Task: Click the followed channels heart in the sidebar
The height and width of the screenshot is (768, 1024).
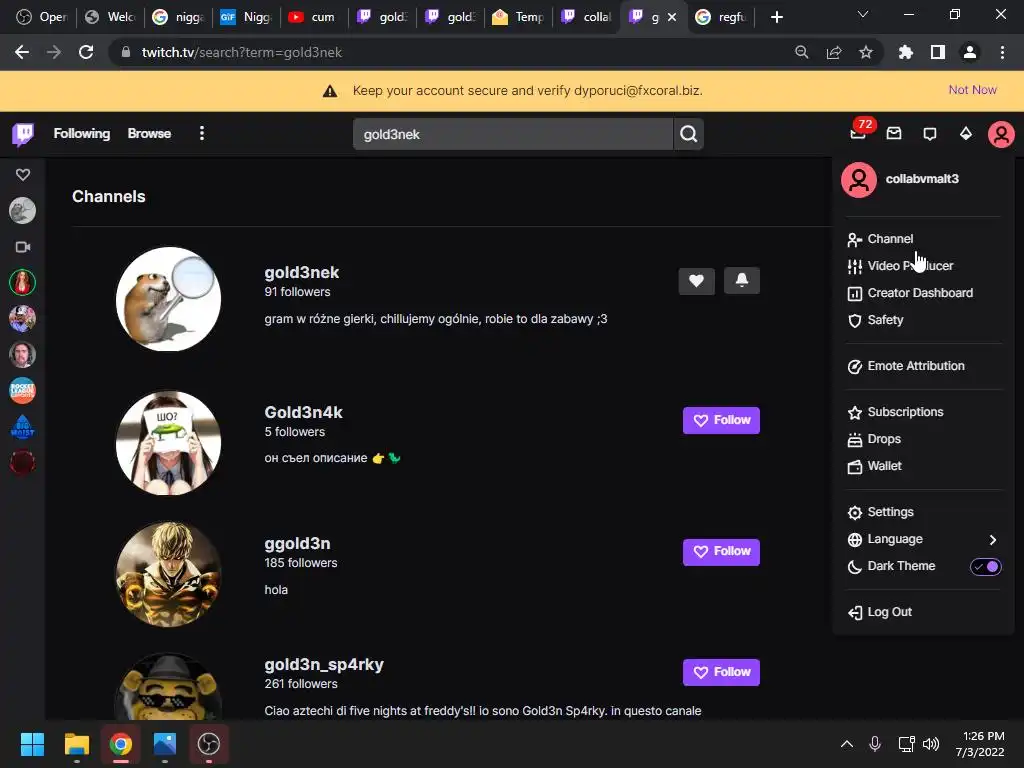Action: [23, 174]
